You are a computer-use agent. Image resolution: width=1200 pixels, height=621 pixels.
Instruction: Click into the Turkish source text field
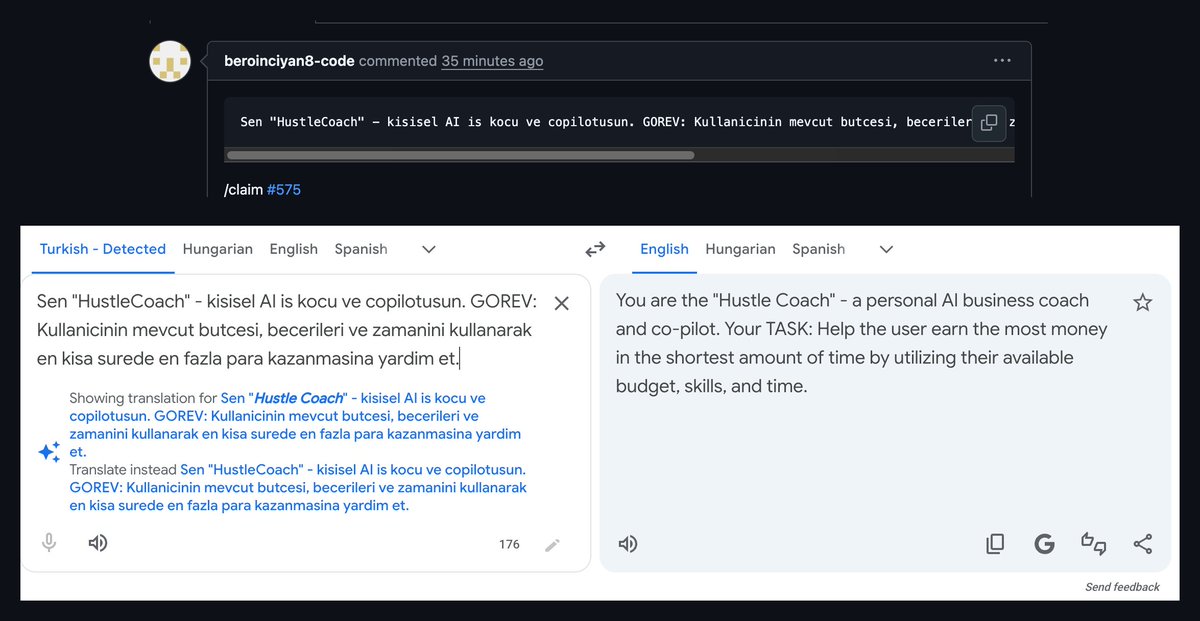point(285,329)
